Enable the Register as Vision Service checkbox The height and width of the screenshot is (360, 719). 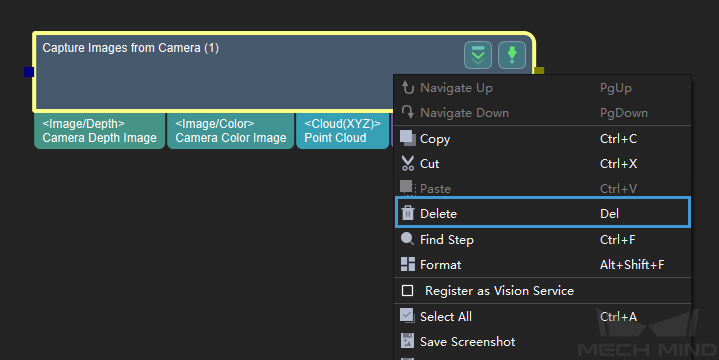407,291
